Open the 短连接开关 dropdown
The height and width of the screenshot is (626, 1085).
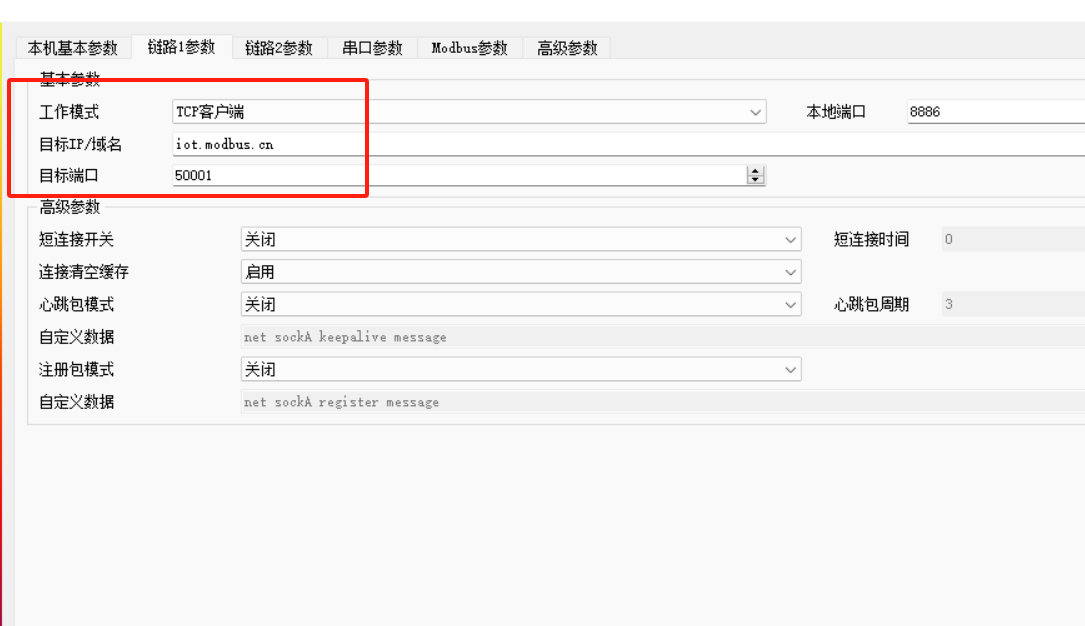pos(790,239)
